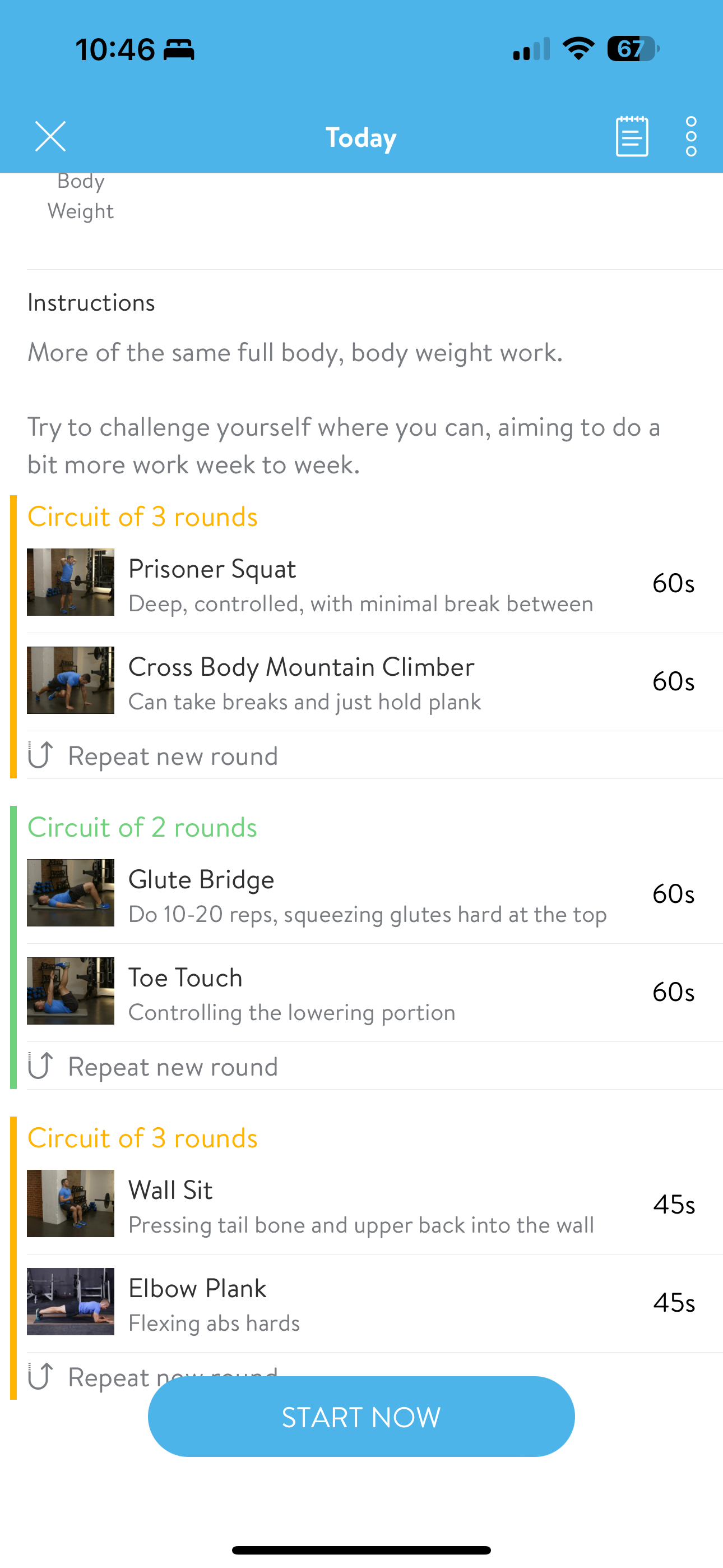This screenshot has width=723, height=1568.
Task: Tap the Elbow Plank exercise title
Action: 197,1289
